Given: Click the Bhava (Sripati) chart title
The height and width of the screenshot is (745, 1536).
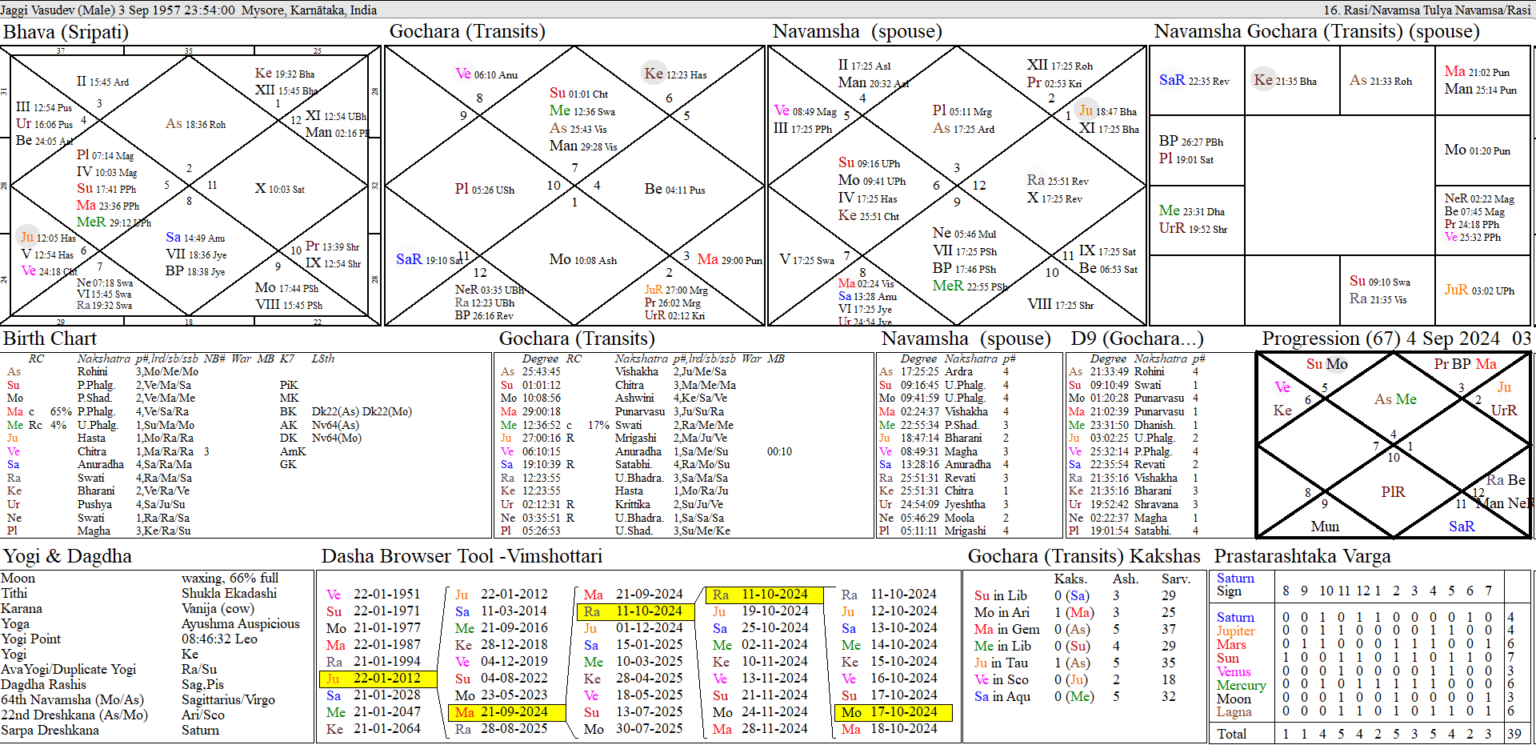Looking at the screenshot, I should (x=65, y=32).
